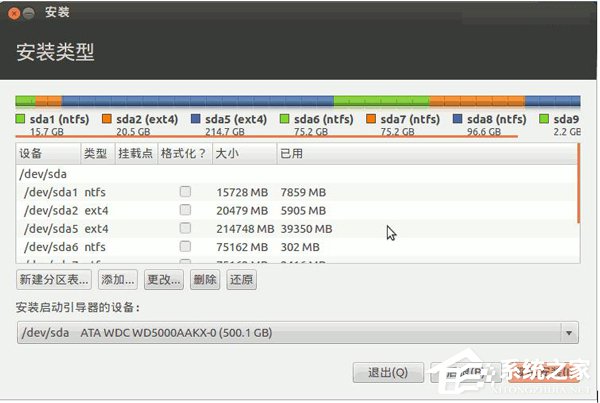Click the green sda1 (ntfs) legend square
This screenshot has width=600, height=403.
20,119
